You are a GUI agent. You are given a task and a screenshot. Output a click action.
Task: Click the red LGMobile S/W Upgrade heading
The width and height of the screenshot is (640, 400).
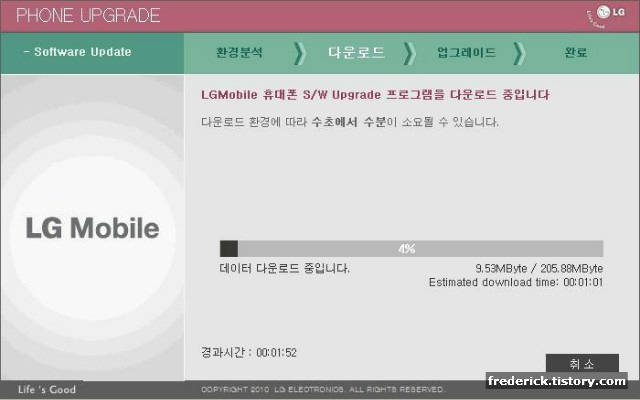pyautogui.click(x=375, y=95)
